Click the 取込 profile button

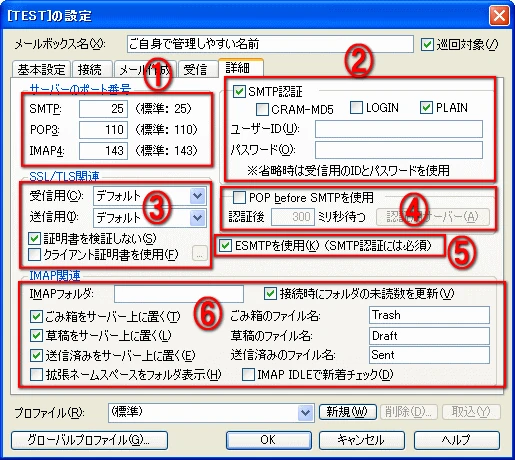coord(471,412)
